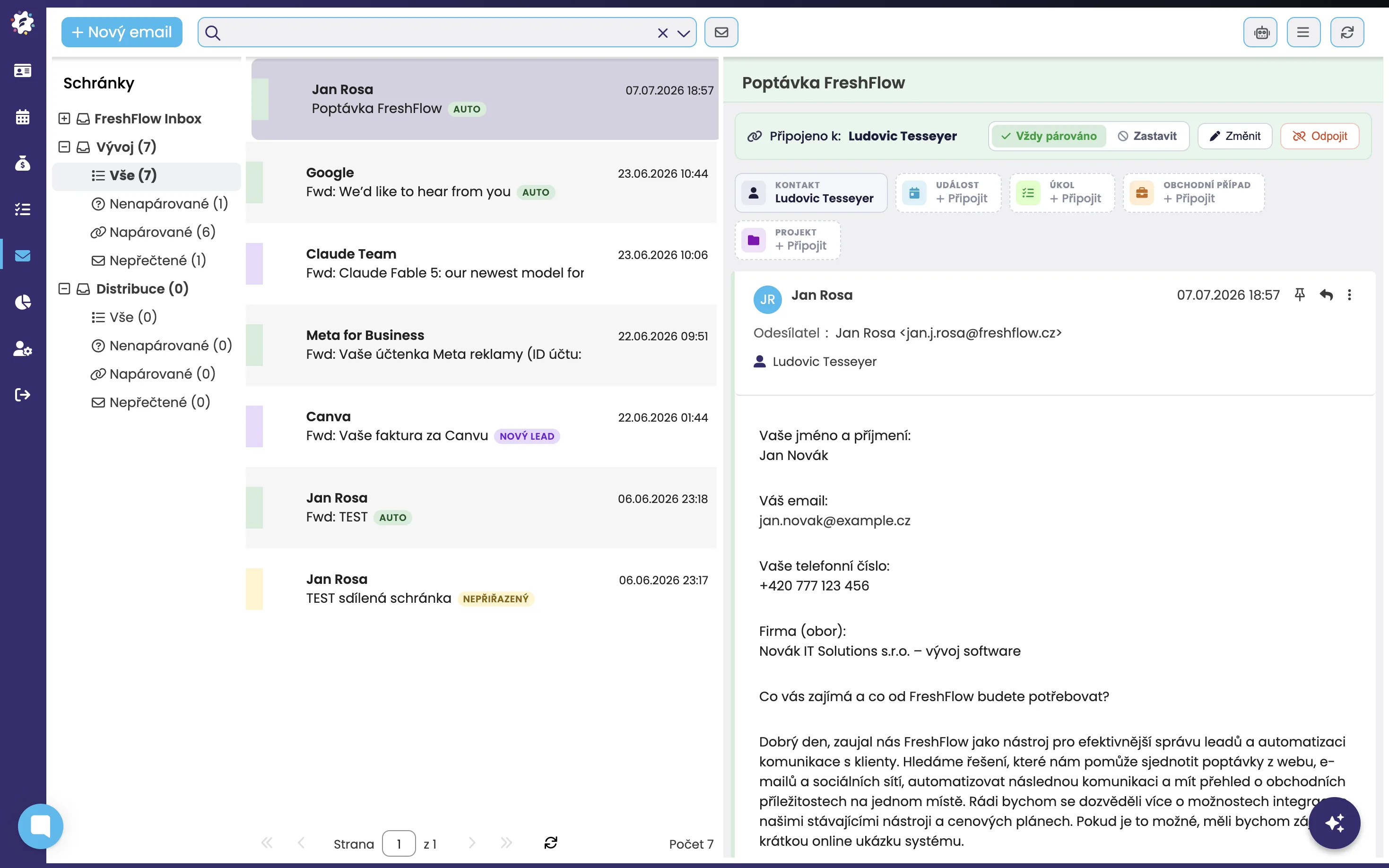The width and height of the screenshot is (1389, 868).
Task: Click the app logo at top left
Action: [x=22, y=23]
